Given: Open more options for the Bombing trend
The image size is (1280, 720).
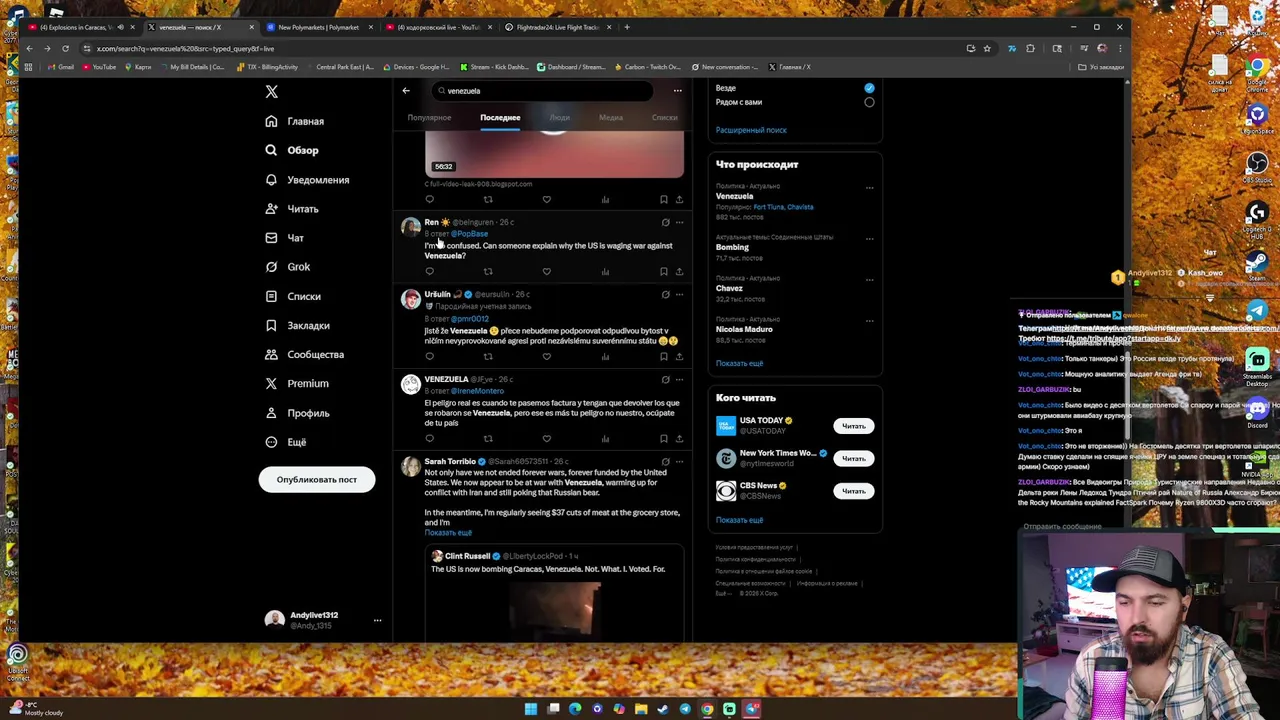Looking at the screenshot, I should pos(869,238).
